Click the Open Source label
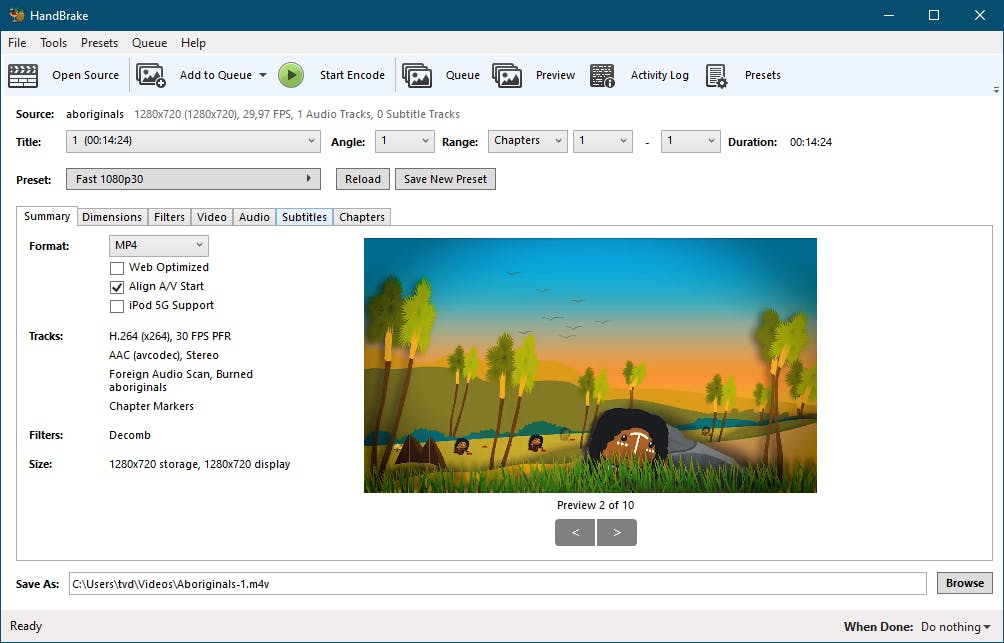The image size is (1004, 643). (x=86, y=75)
